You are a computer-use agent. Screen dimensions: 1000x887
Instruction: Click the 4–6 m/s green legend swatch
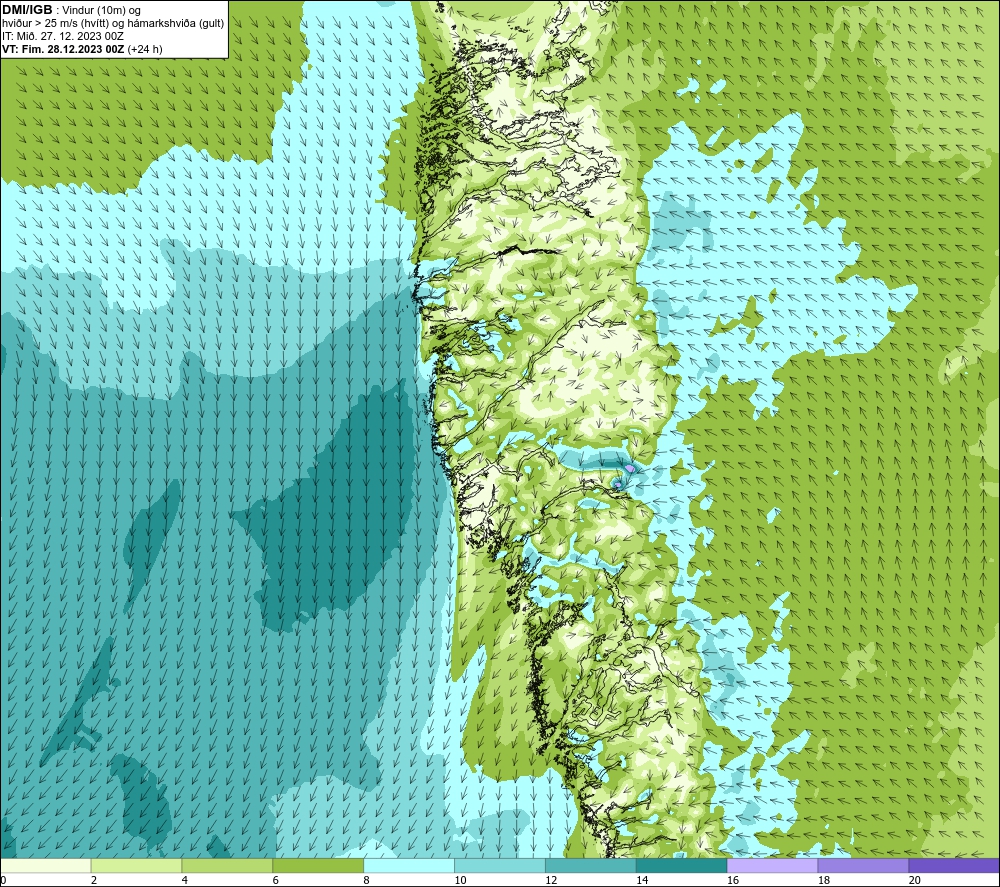coord(227,865)
